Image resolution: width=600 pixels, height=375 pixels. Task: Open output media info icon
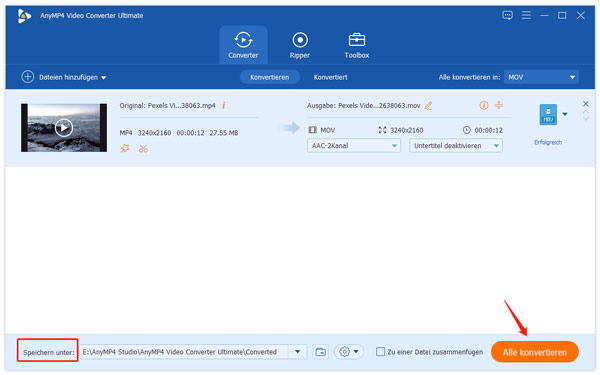tap(484, 105)
